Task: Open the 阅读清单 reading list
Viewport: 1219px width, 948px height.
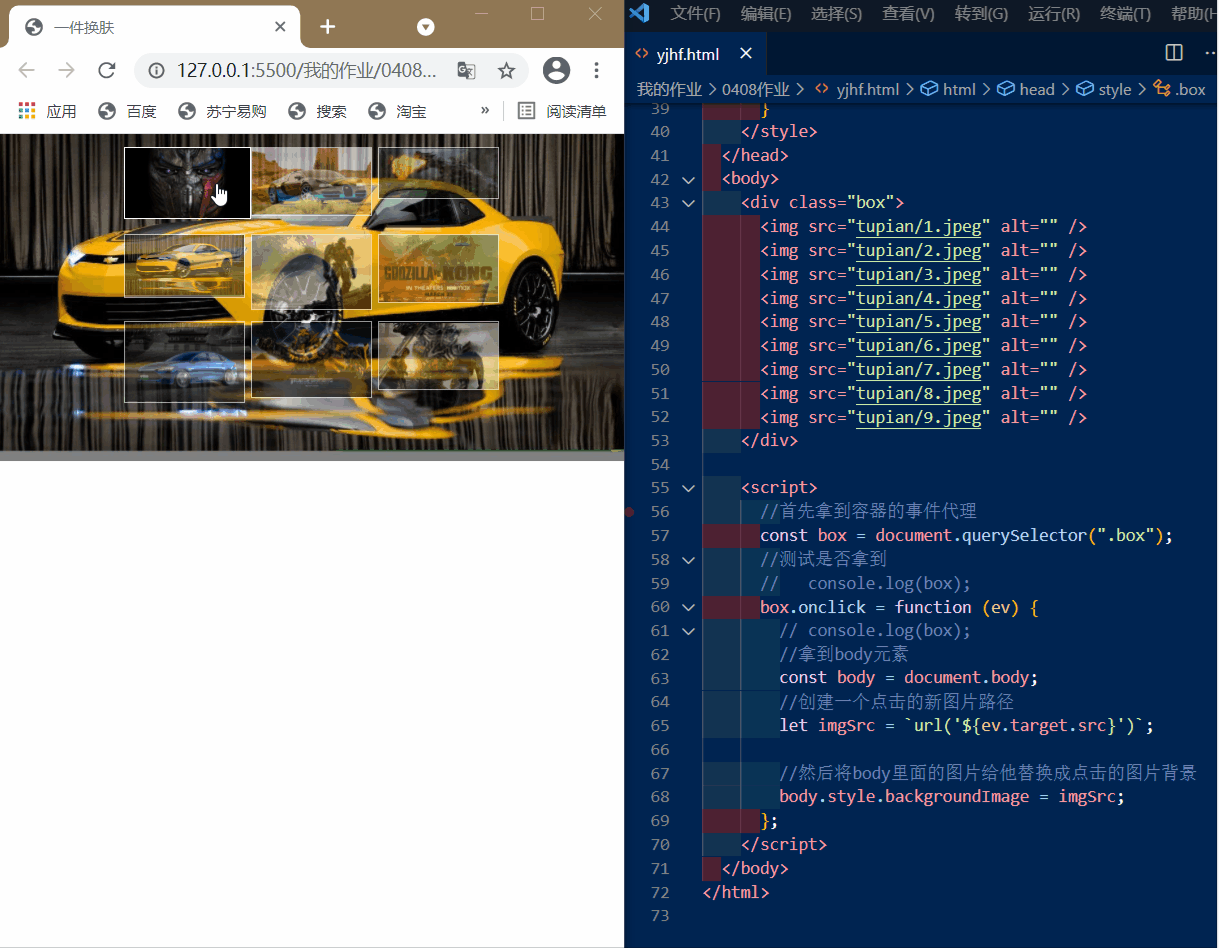Action: click(x=562, y=111)
